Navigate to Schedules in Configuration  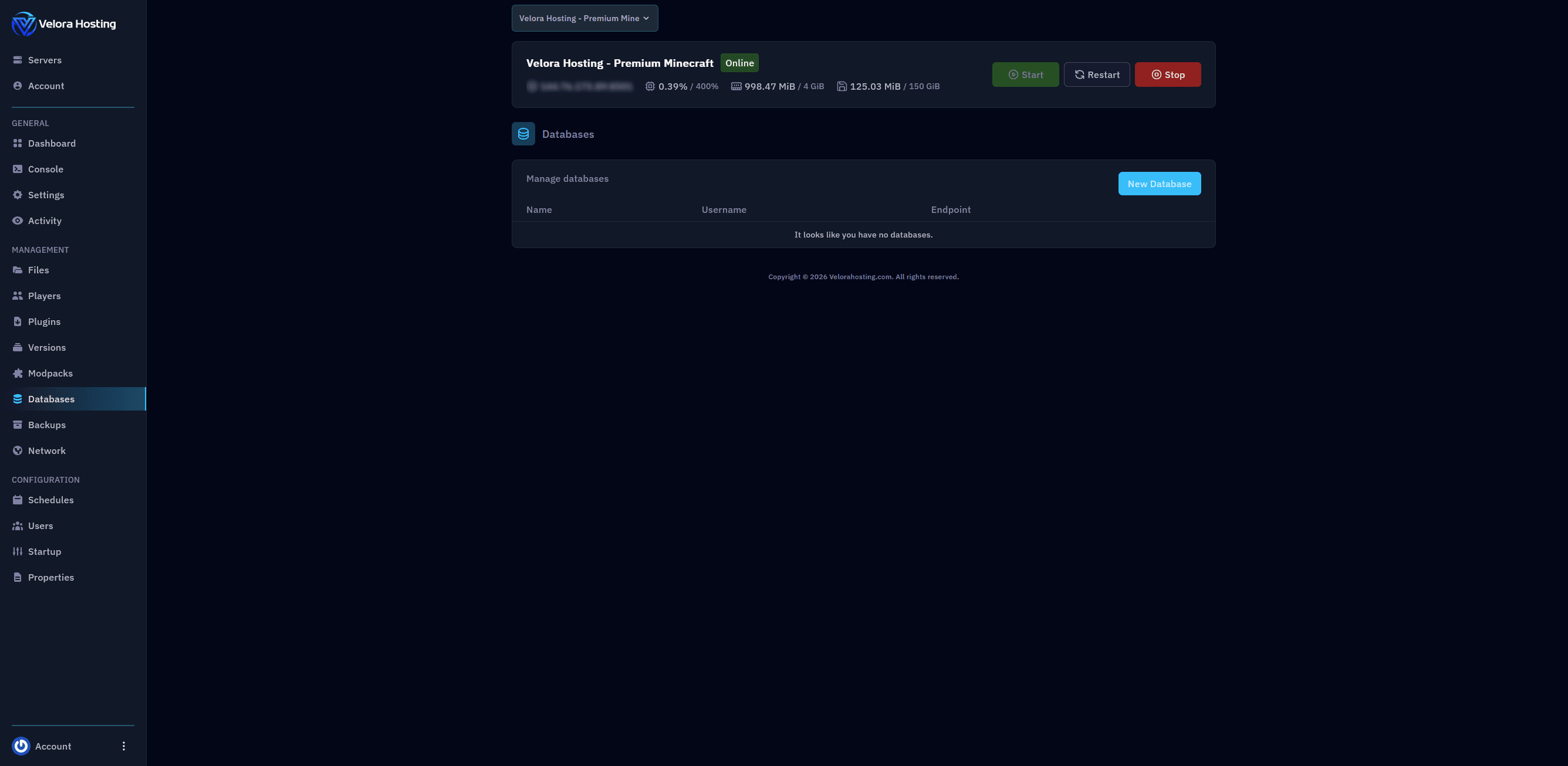(50, 500)
